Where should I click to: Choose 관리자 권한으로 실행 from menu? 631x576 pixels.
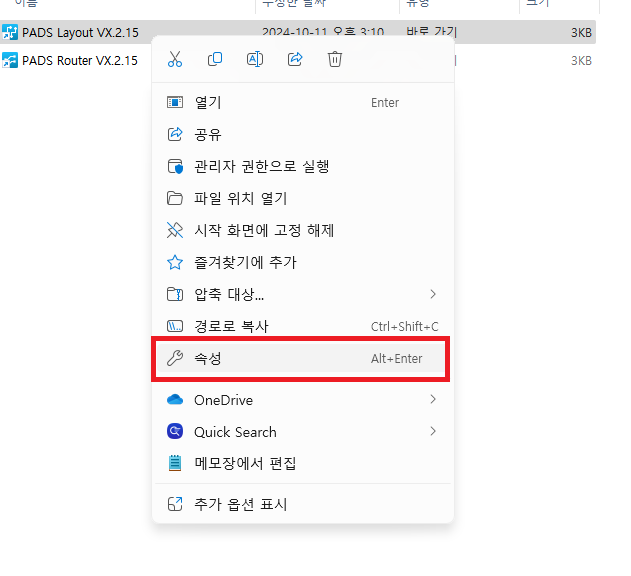click(x=261, y=166)
